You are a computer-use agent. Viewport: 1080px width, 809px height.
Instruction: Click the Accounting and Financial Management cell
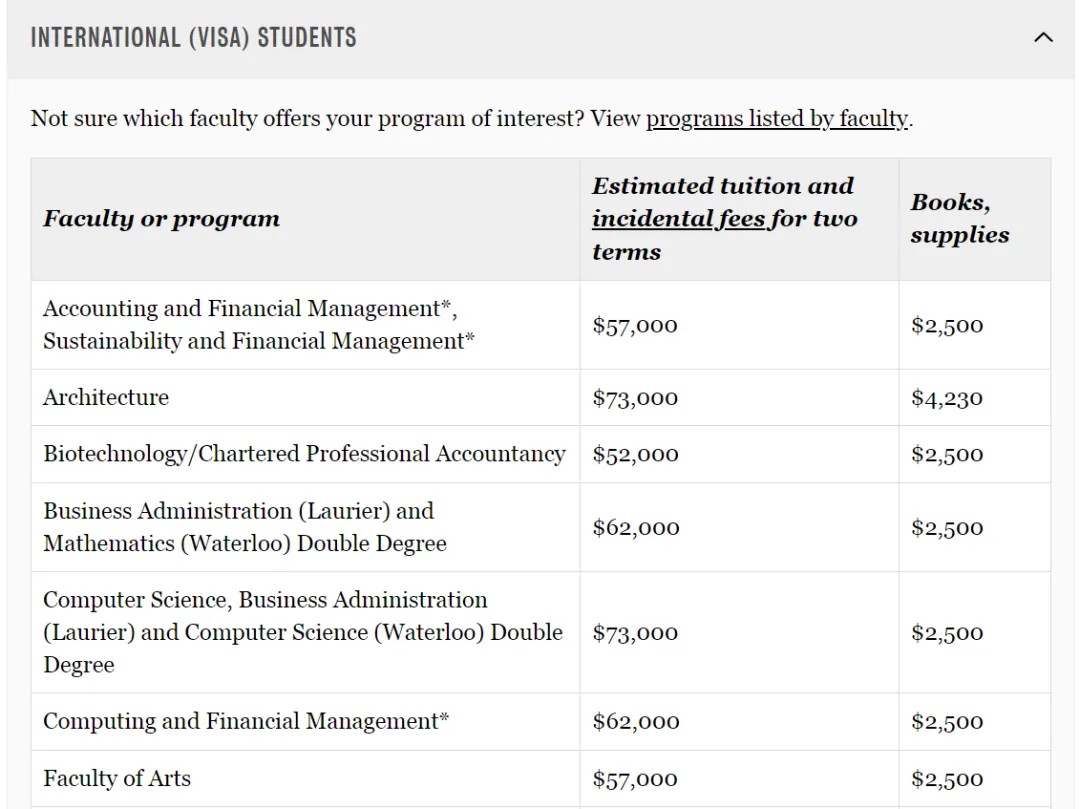tap(305, 324)
